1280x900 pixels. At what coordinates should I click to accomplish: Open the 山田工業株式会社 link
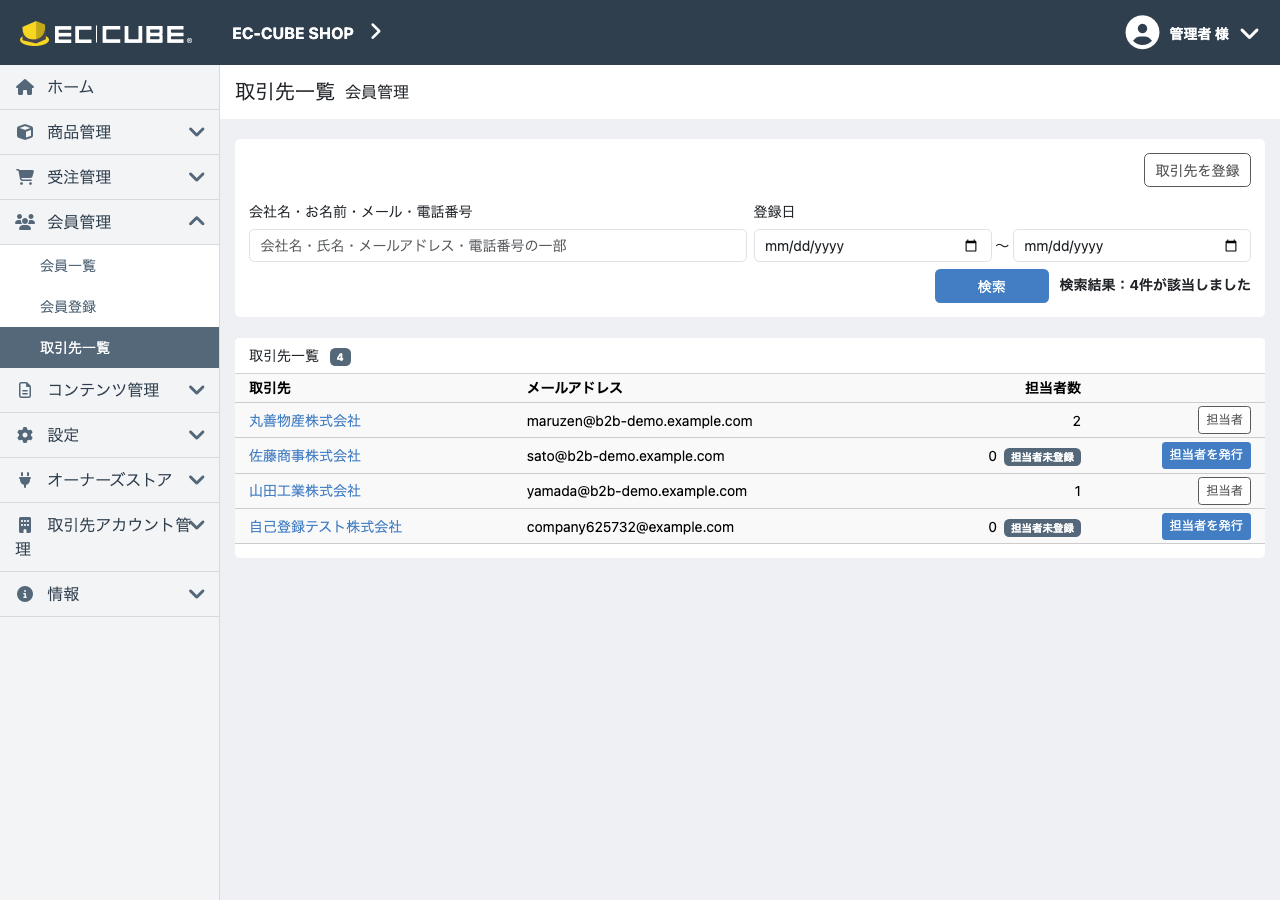pos(305,491)
